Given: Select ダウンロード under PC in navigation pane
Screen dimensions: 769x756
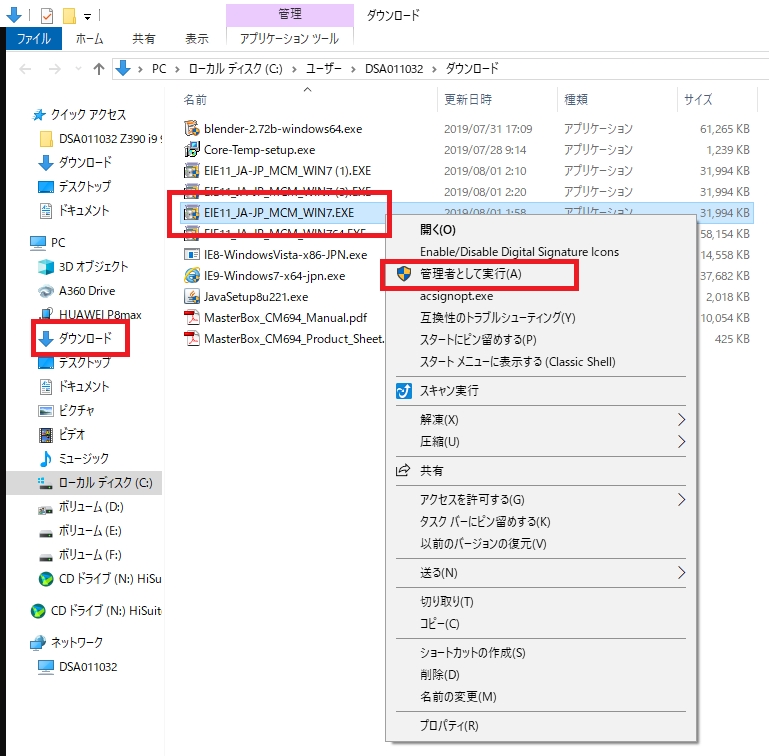Looking at the screenshot, I should [85, 339].
